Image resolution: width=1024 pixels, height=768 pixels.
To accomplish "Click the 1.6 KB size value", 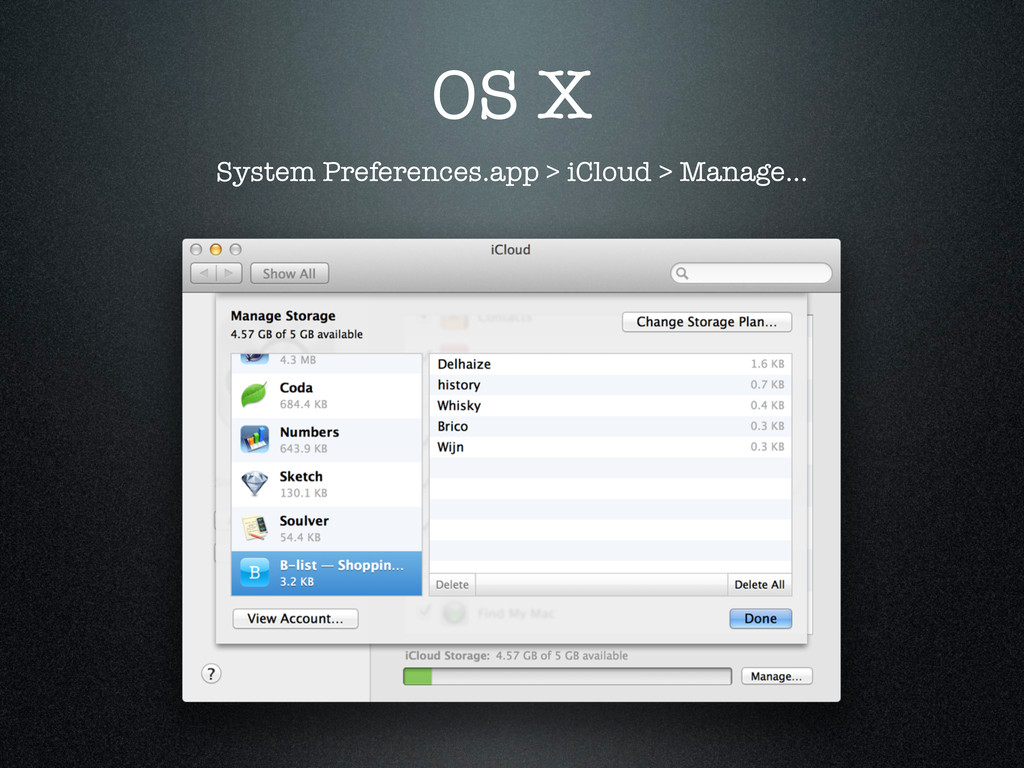I will pos(767,364).
